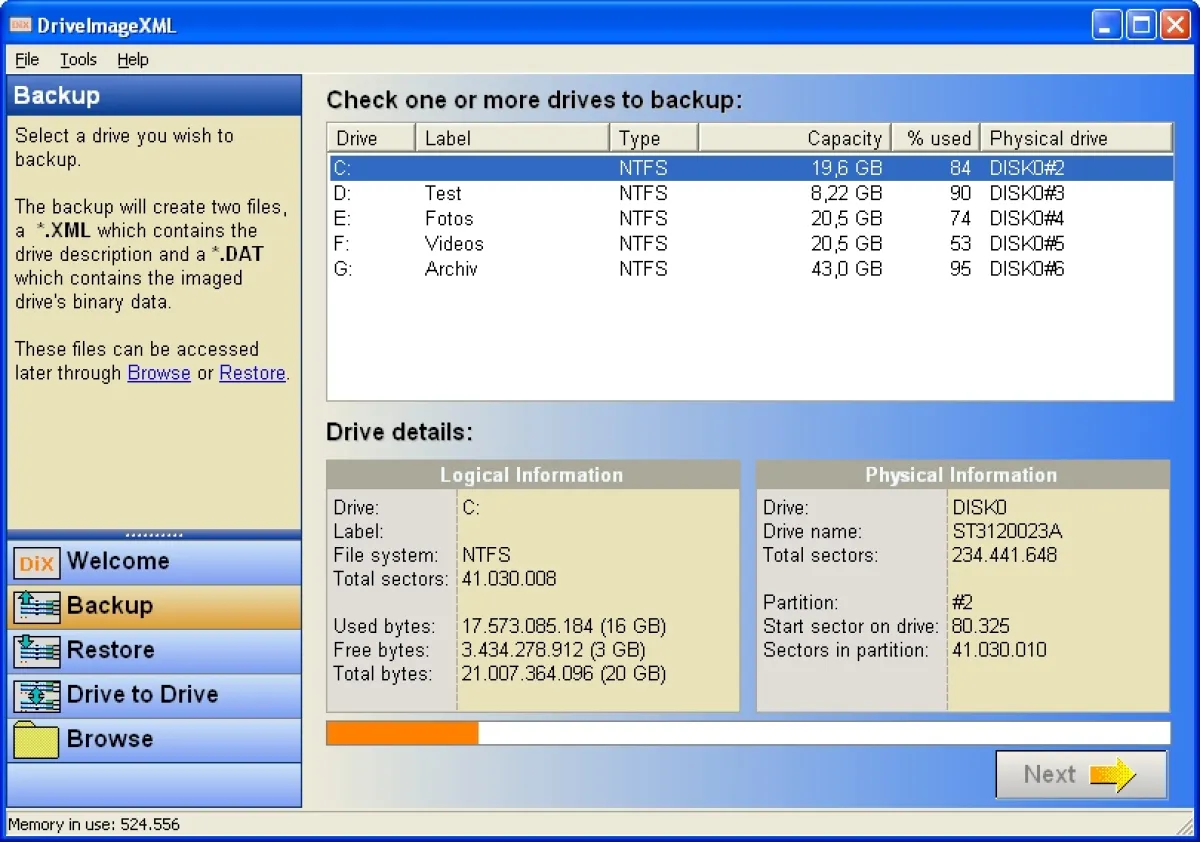
Task: Select drive E: labeled Fotos
Action: pos(448,219)
